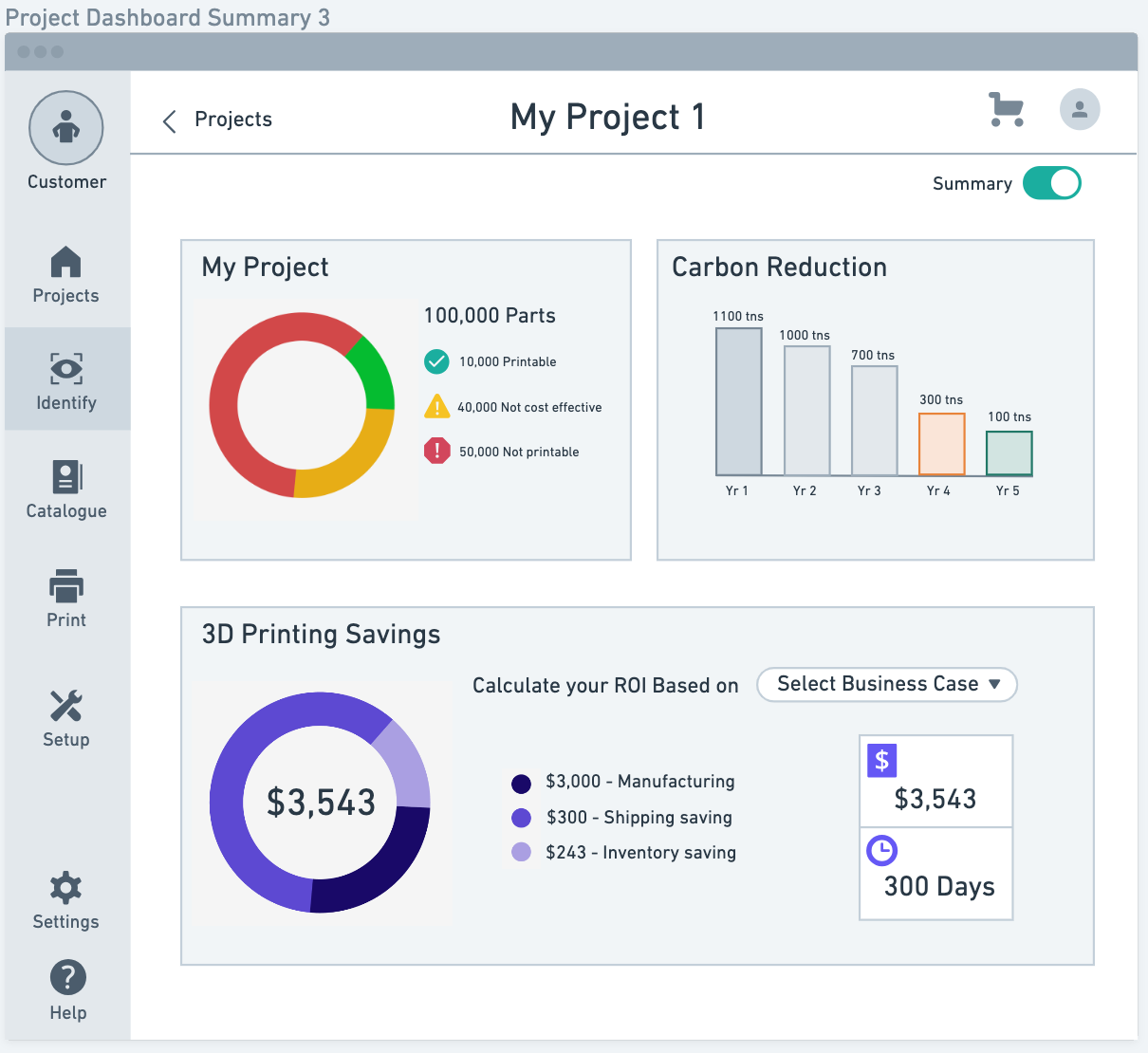
Task: Click the Manufacturing legend color dot
Action: [521, 784]
